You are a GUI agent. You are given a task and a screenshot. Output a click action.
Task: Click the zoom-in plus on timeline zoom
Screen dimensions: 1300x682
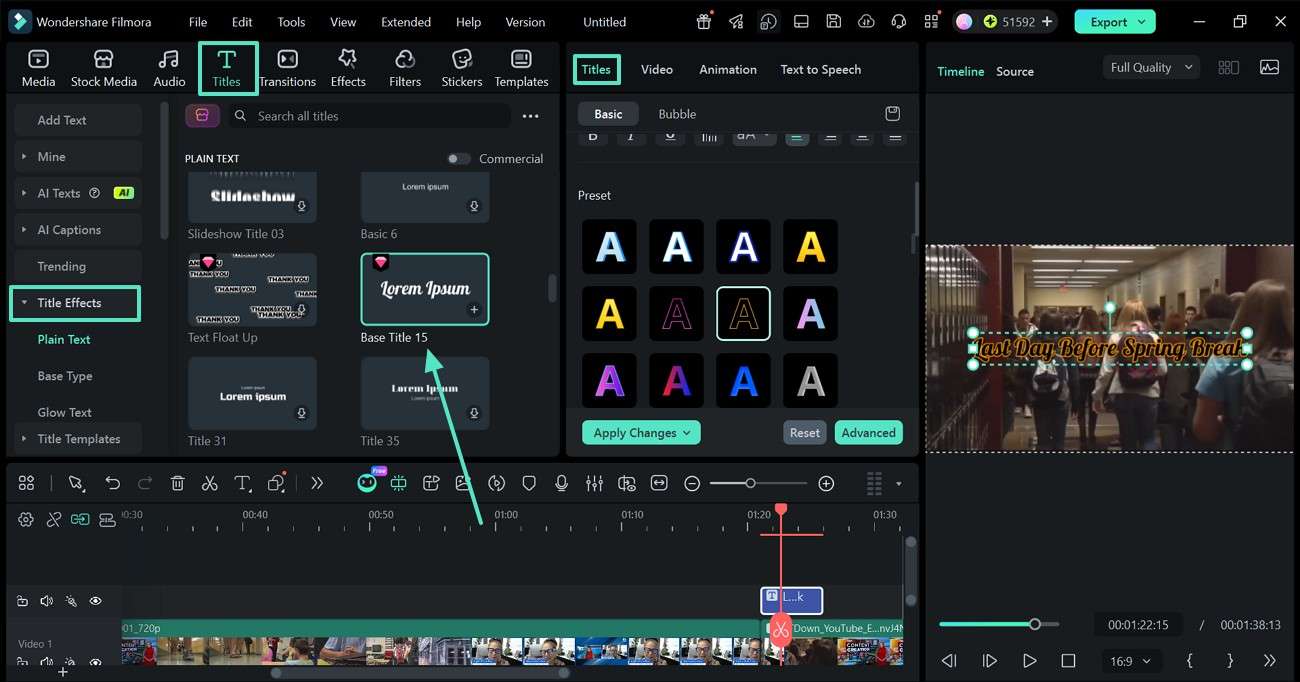826,483
